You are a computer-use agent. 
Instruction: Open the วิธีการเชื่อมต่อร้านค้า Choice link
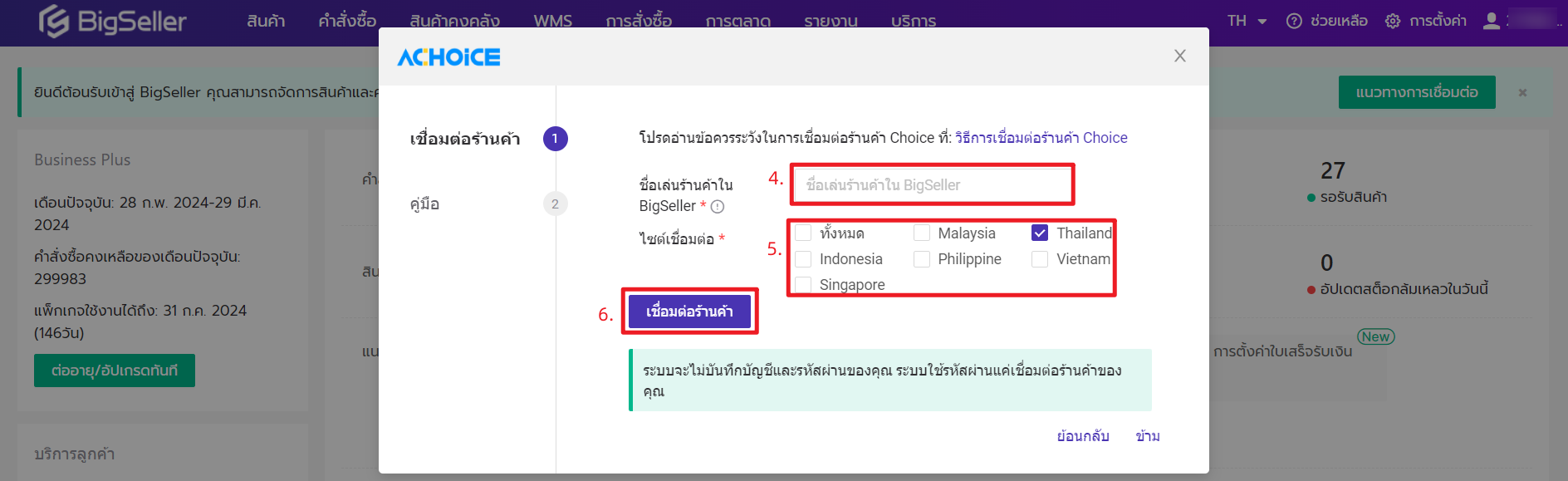1041,138
